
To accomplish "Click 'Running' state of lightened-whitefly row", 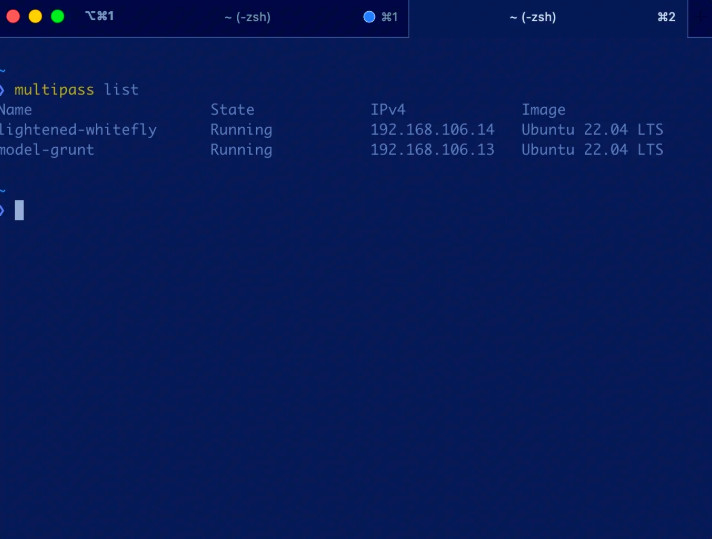I will [241, 130].
